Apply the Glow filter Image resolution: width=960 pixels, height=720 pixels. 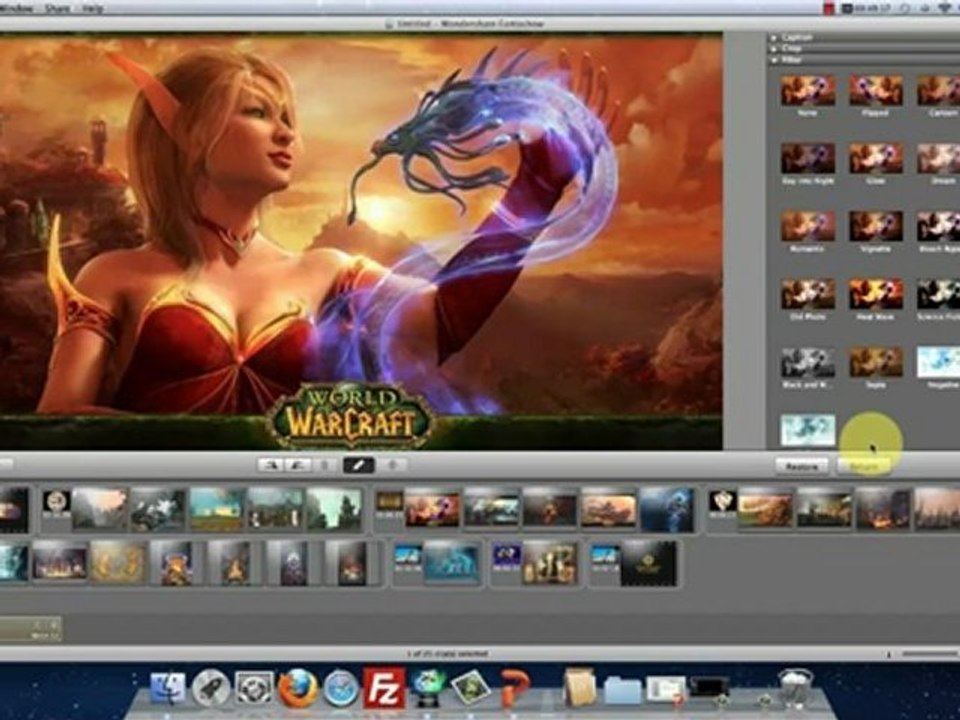pos(876,159)
